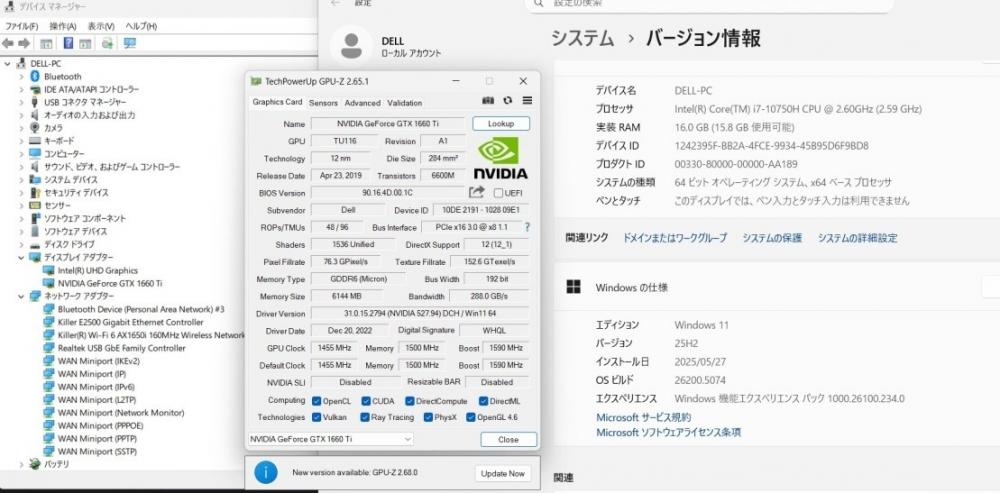The height and width of the screenshot is (493, 1000).
Task: Expand the Bluetooth tree node
Action: point(21,77)
